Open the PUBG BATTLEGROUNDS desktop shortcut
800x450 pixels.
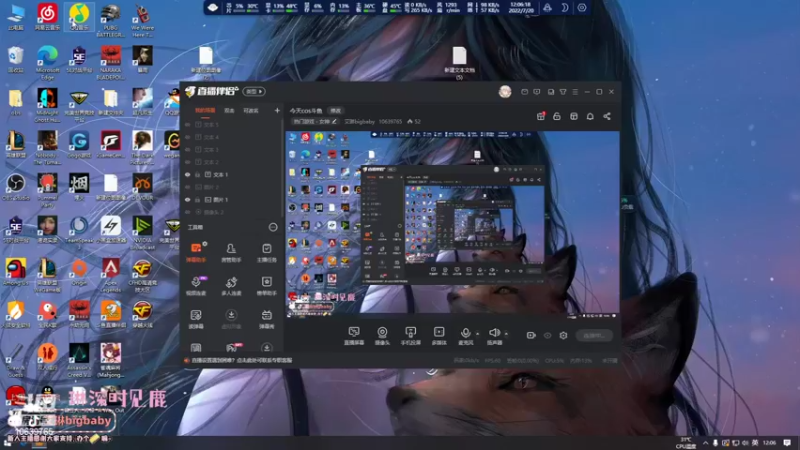pyautogui.click(x=111, y=19)
